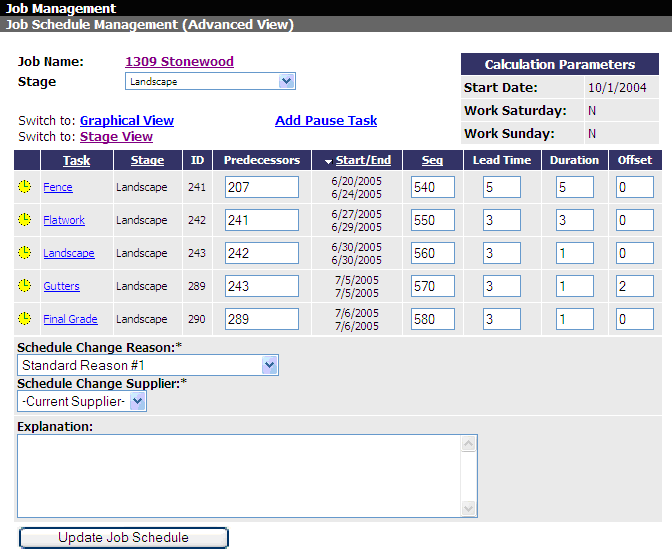Open the Schedule Change Supplier dropdown
This screenshot has height=555, width=672.
tap(138, 401)
